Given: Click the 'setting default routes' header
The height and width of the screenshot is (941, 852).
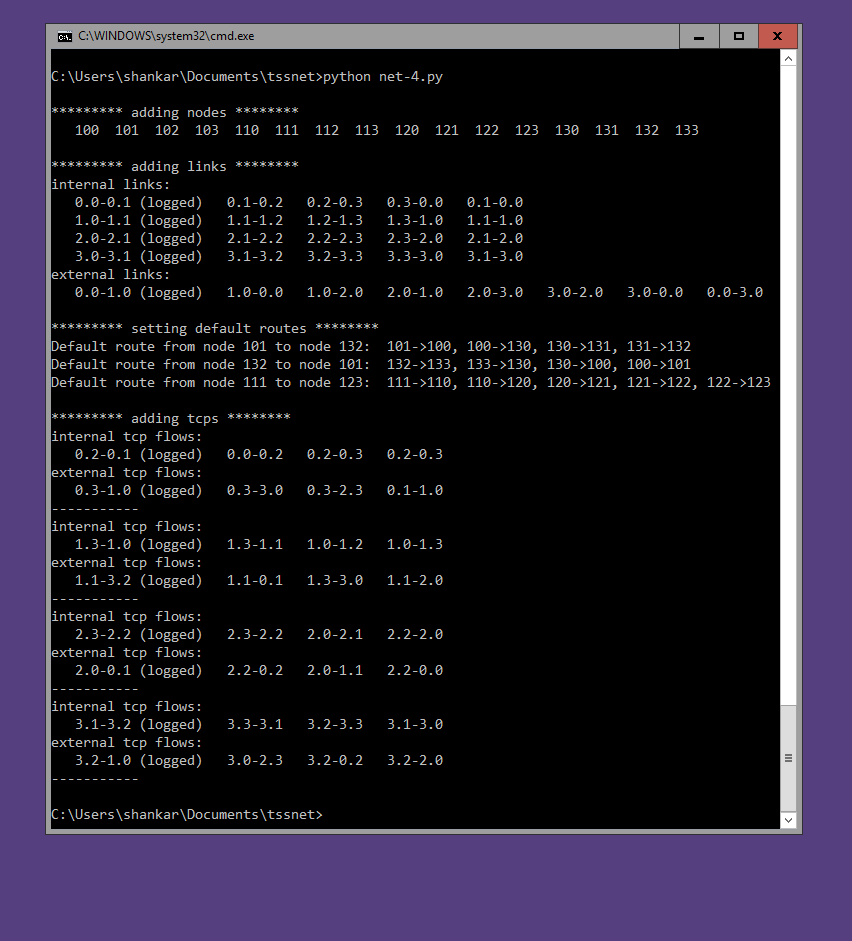Looking at the screenshot, I should tap(215, 328).
